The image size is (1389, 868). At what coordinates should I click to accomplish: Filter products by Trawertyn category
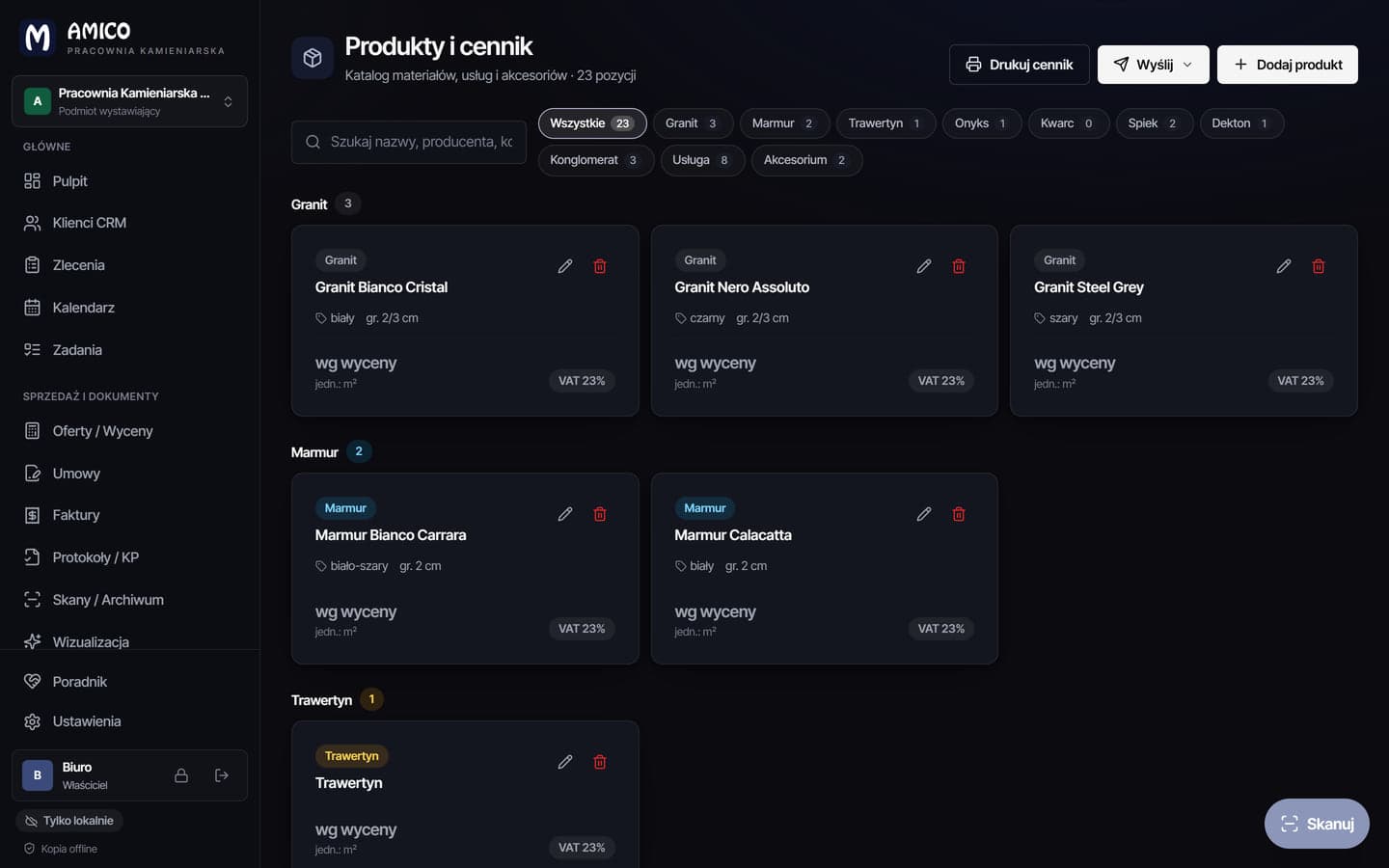pos(885,123)
